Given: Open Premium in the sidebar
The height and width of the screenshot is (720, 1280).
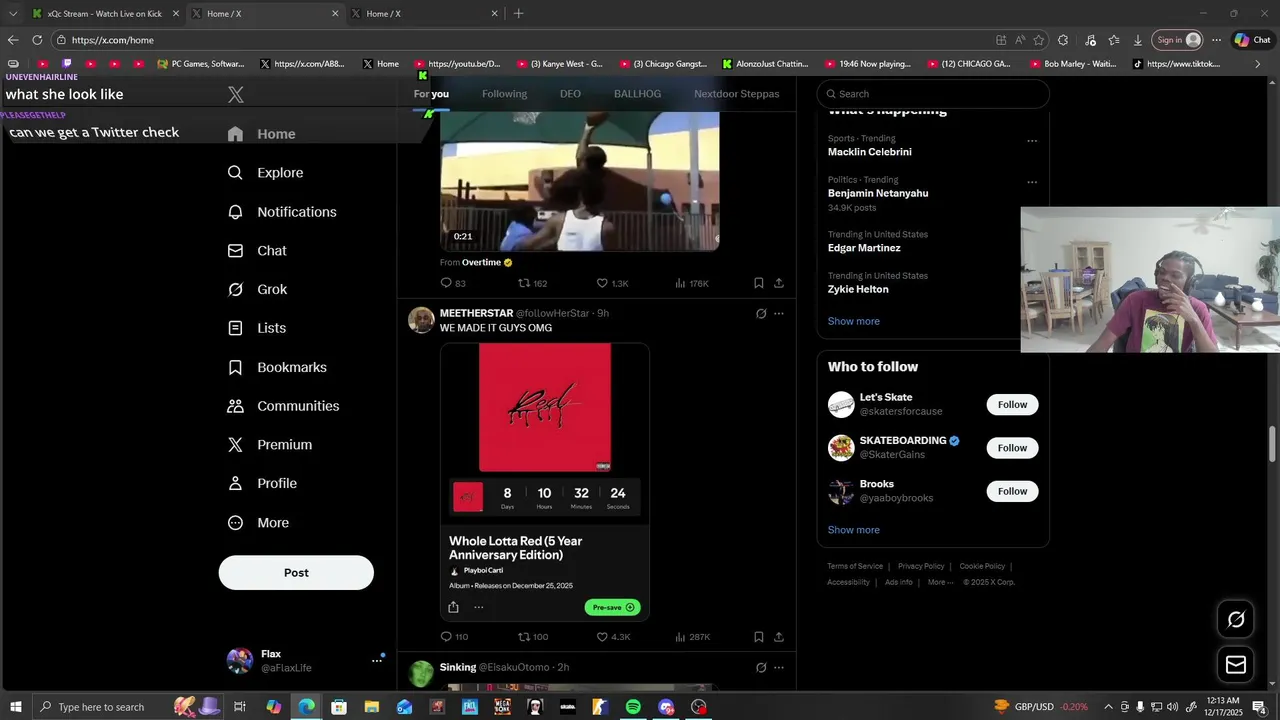Looking at the screenshot, I should coord(270,445).
